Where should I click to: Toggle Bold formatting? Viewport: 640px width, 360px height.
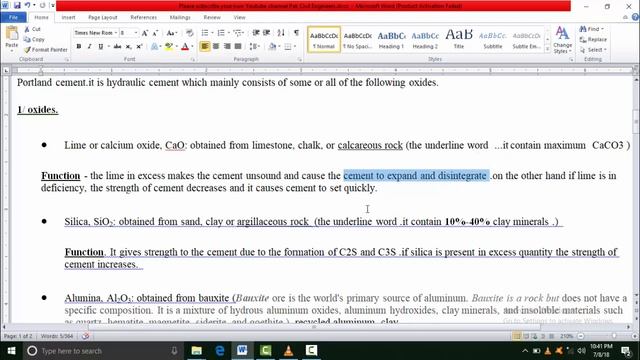79,47
